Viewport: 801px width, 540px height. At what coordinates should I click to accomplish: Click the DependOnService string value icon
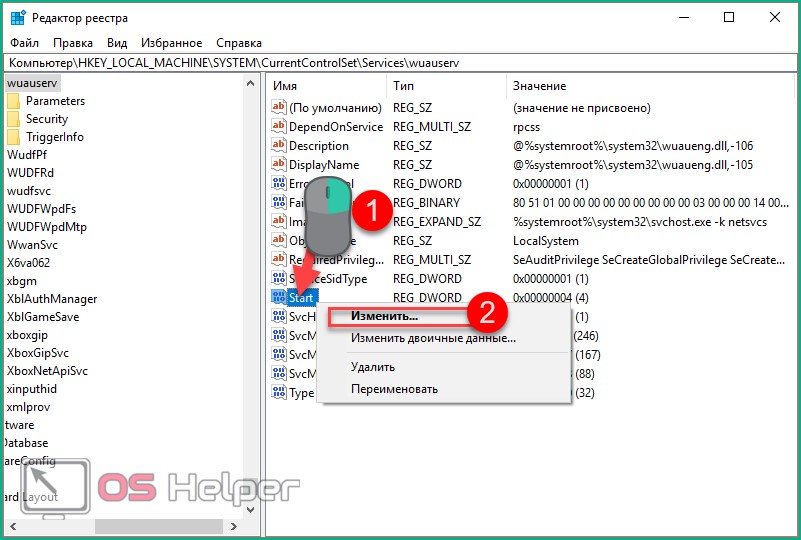279,127
